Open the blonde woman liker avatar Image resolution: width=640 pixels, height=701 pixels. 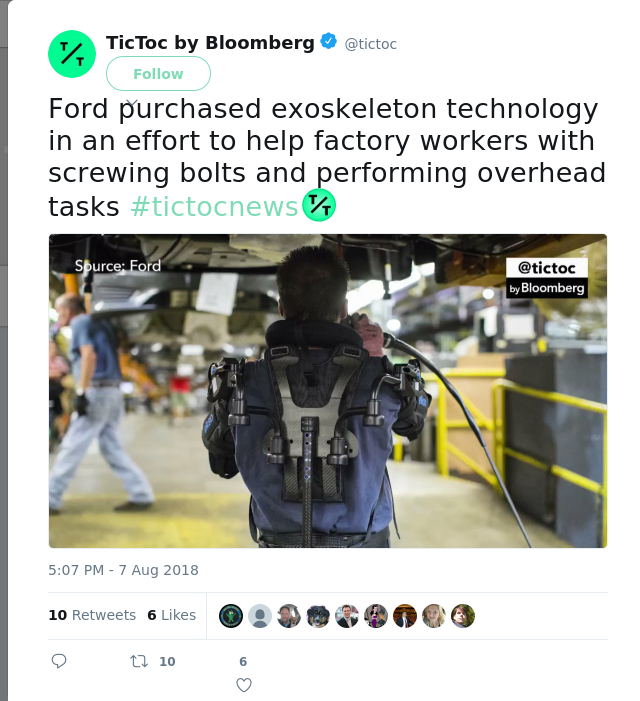[434, 616]
